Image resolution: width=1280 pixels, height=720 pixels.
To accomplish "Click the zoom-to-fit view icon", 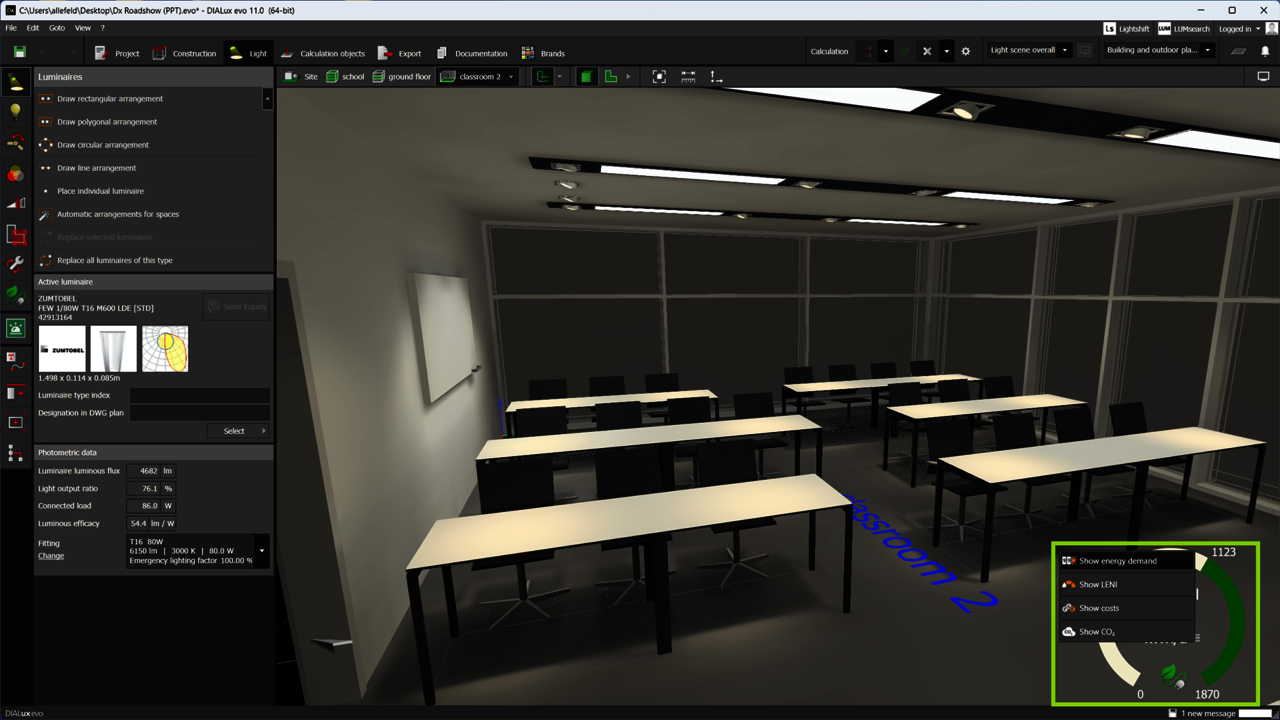I will coord(659,77).
